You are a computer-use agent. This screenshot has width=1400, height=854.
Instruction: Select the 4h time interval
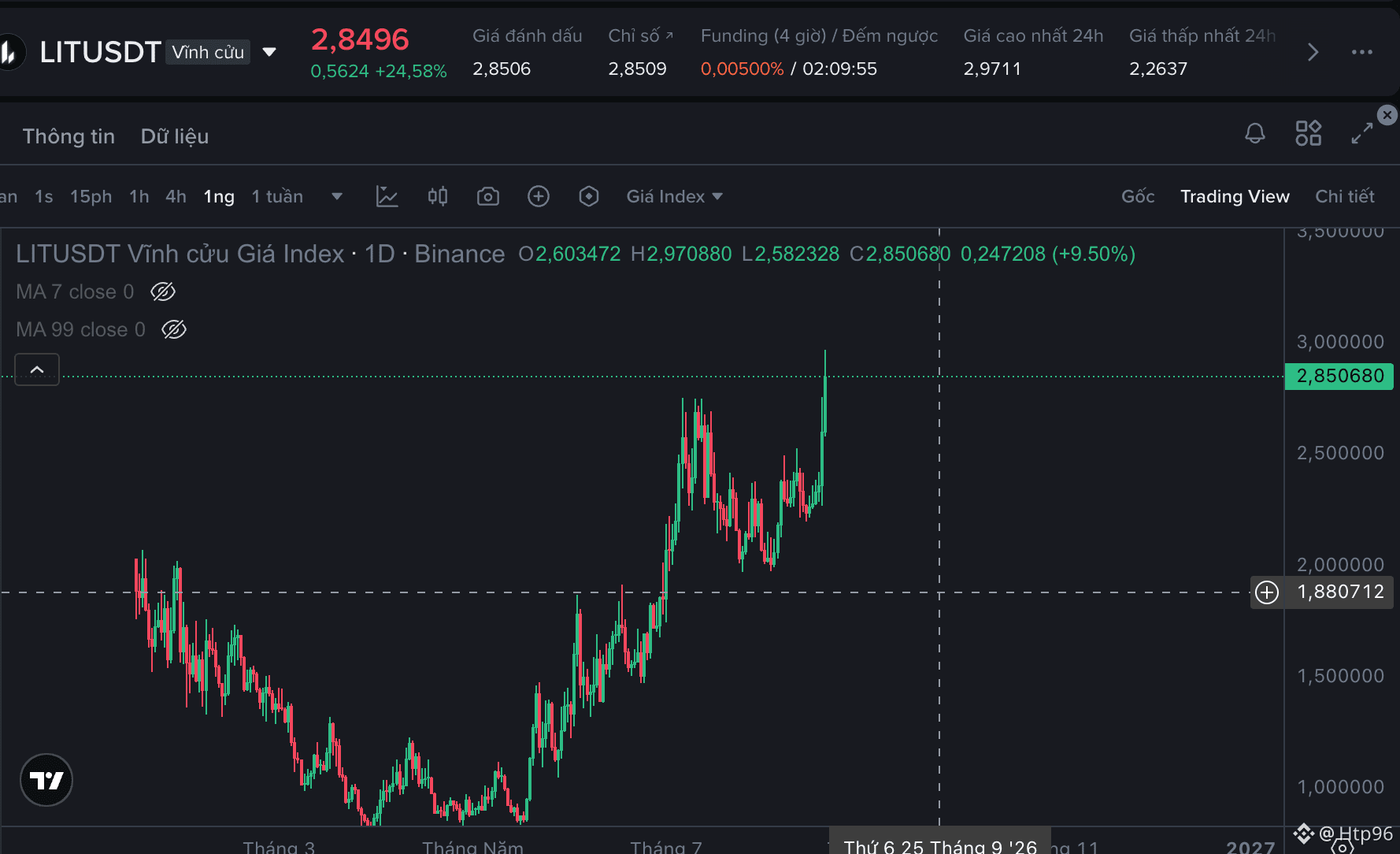point(176,196)
